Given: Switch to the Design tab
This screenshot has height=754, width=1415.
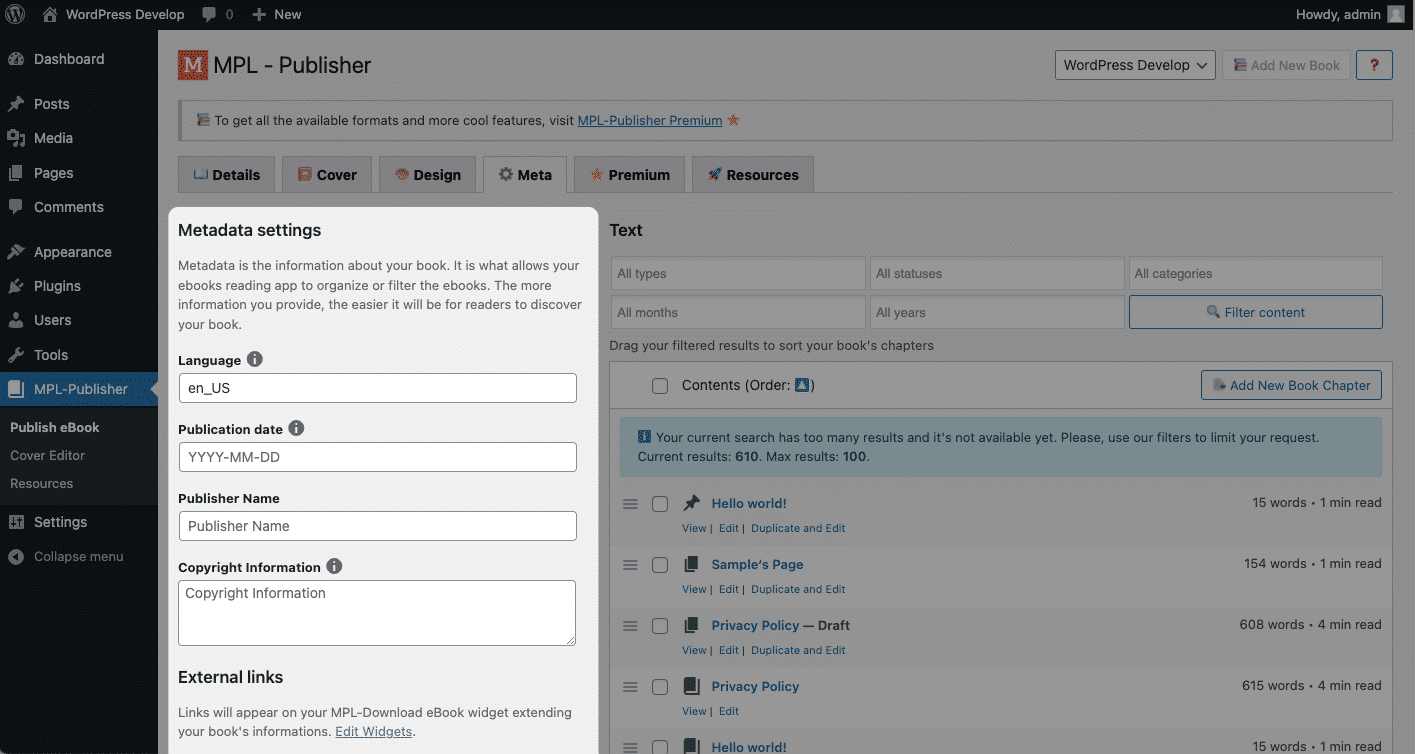Looking at the screenshot, I should point(427,174).
